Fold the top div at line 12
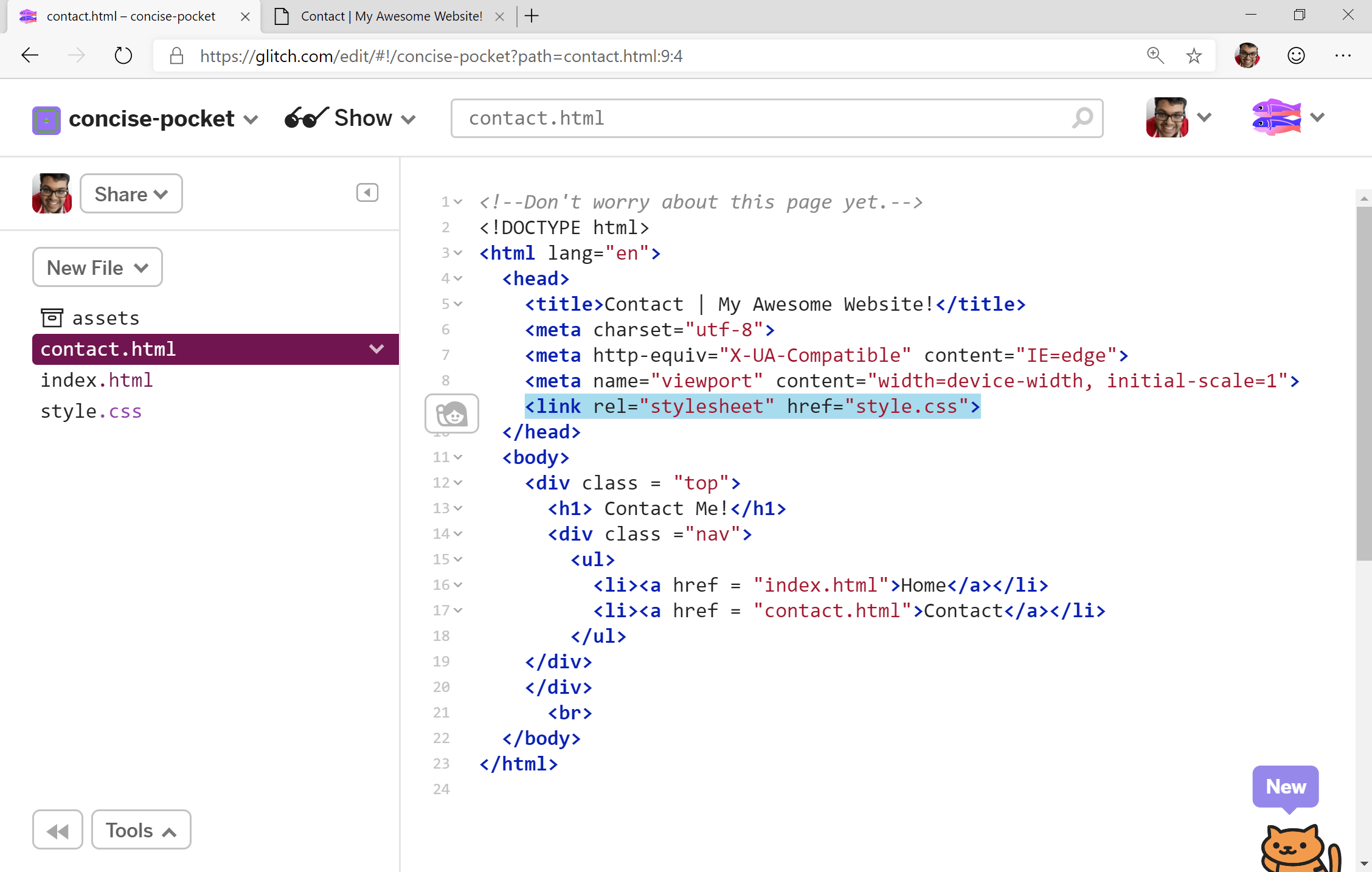 tap(459, 483)
